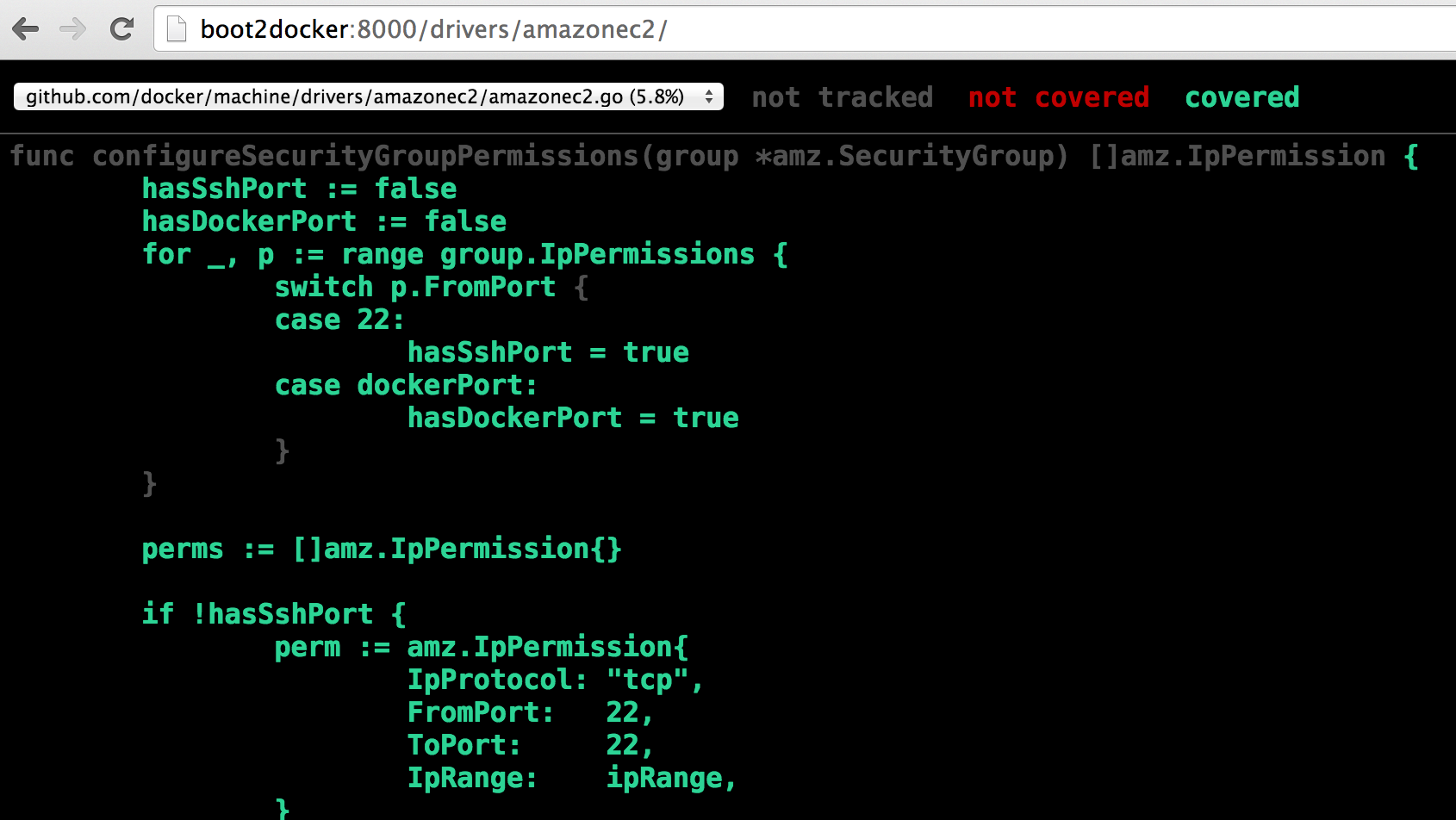Click the red "not covered" legend label
Viewport: 1456px width, 820px height.
pos(1058,97)
